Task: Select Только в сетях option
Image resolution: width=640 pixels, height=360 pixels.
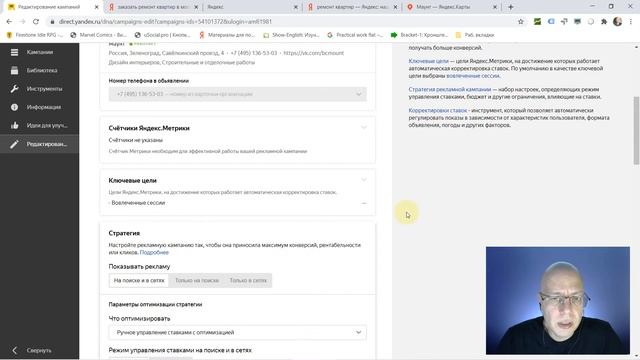Action: (x=248, y=280)
